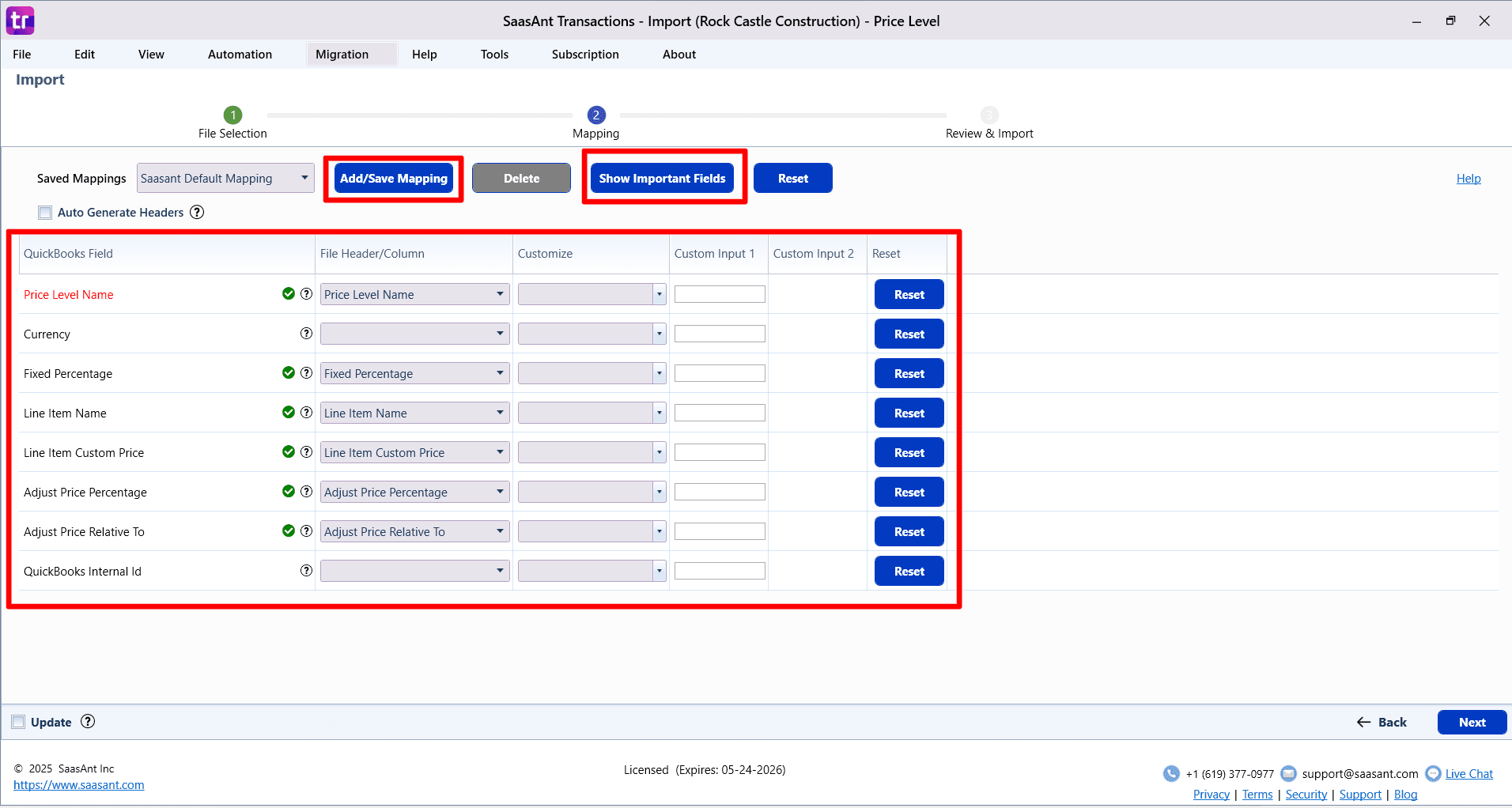Open help icon for QuickBooks Internal Id
Screen dimensions: 1512x808
pyautogui.click(x=306, y=571)
